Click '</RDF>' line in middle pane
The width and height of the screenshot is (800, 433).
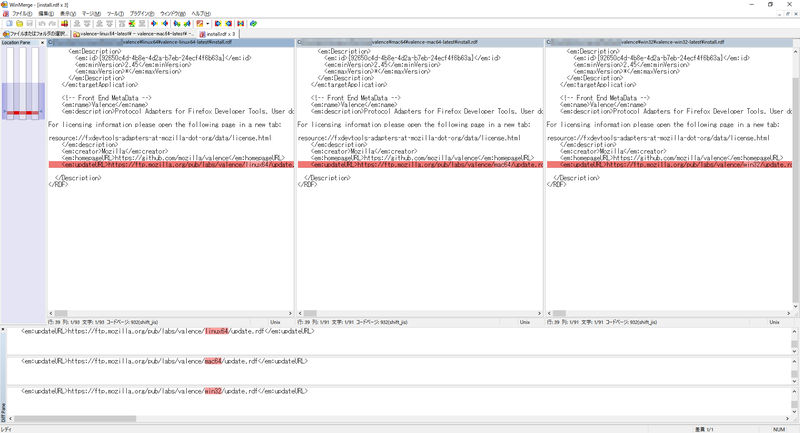tap(307, 185)
